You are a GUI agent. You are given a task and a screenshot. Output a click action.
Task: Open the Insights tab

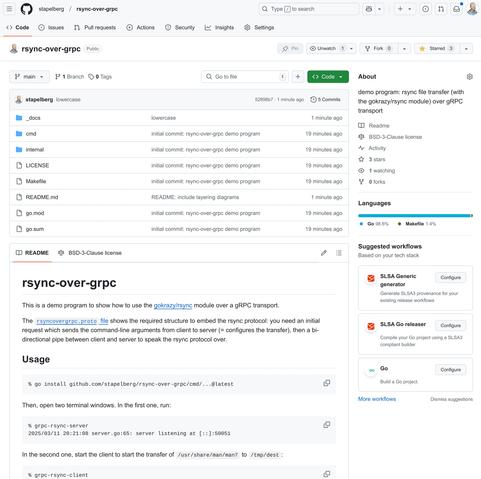coord(219,28)
